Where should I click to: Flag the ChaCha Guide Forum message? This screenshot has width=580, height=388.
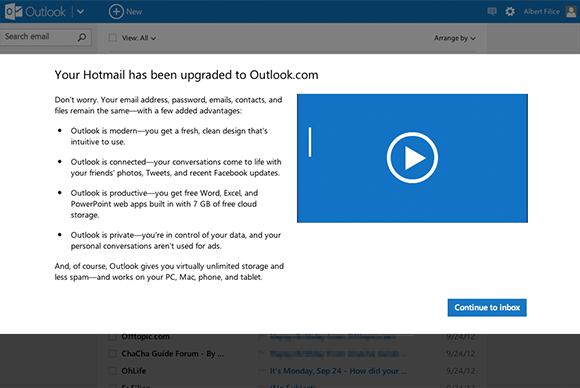(x=262, y=354)
